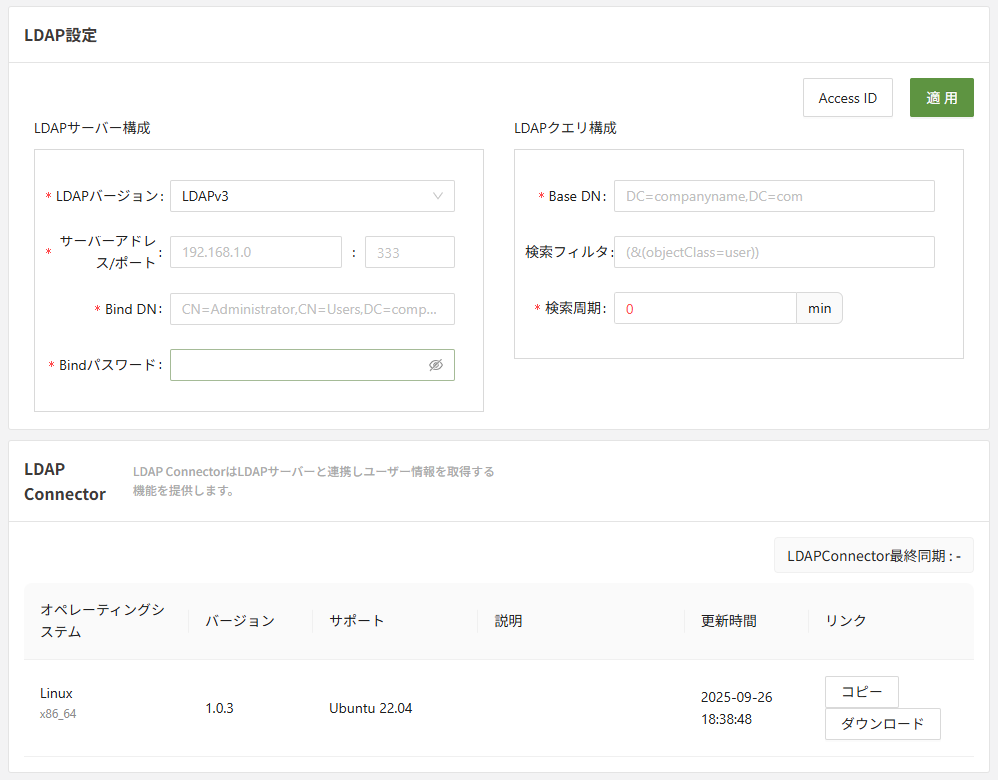Click the port number field
This screenshot has width=998, height=780.
(x=409, y=252)
